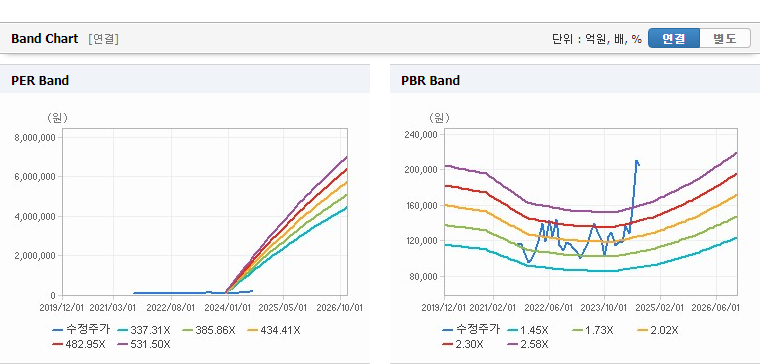Toggle 385.86X legend entry
The height and width of the screenshot is (364, 760).
pos(209,330)
